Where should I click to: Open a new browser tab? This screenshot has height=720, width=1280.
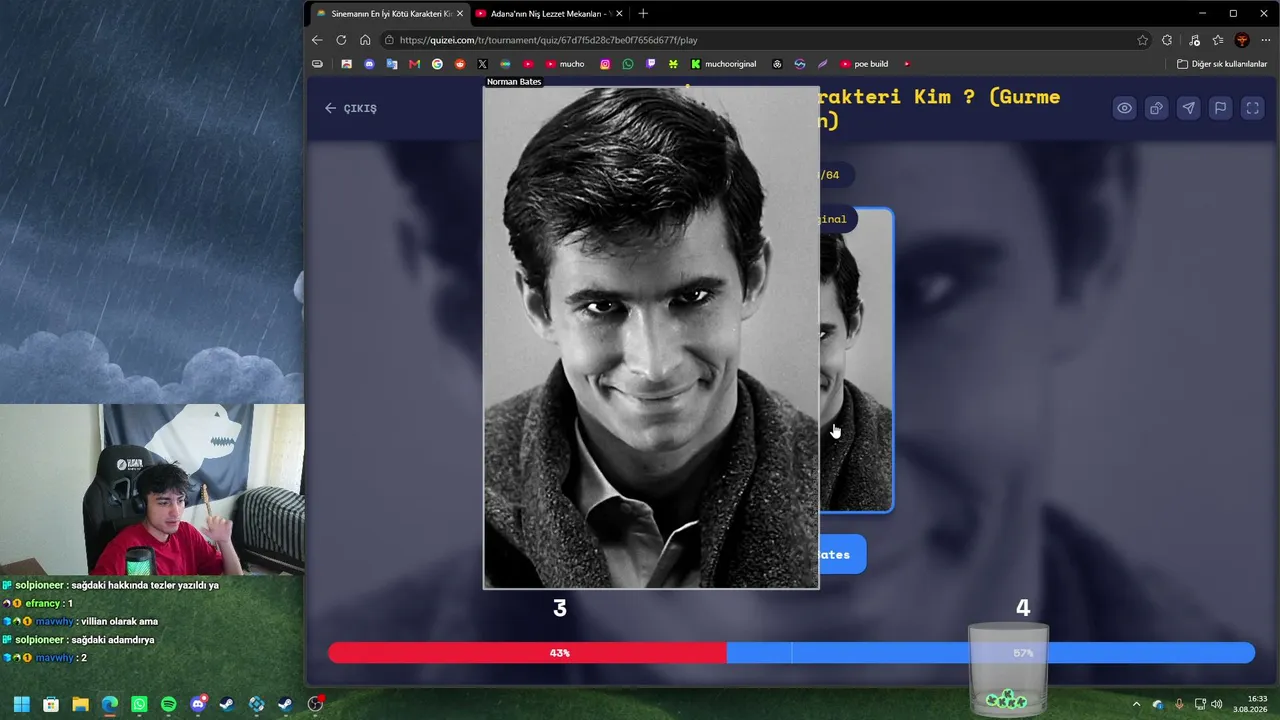(x=643, y=13)
